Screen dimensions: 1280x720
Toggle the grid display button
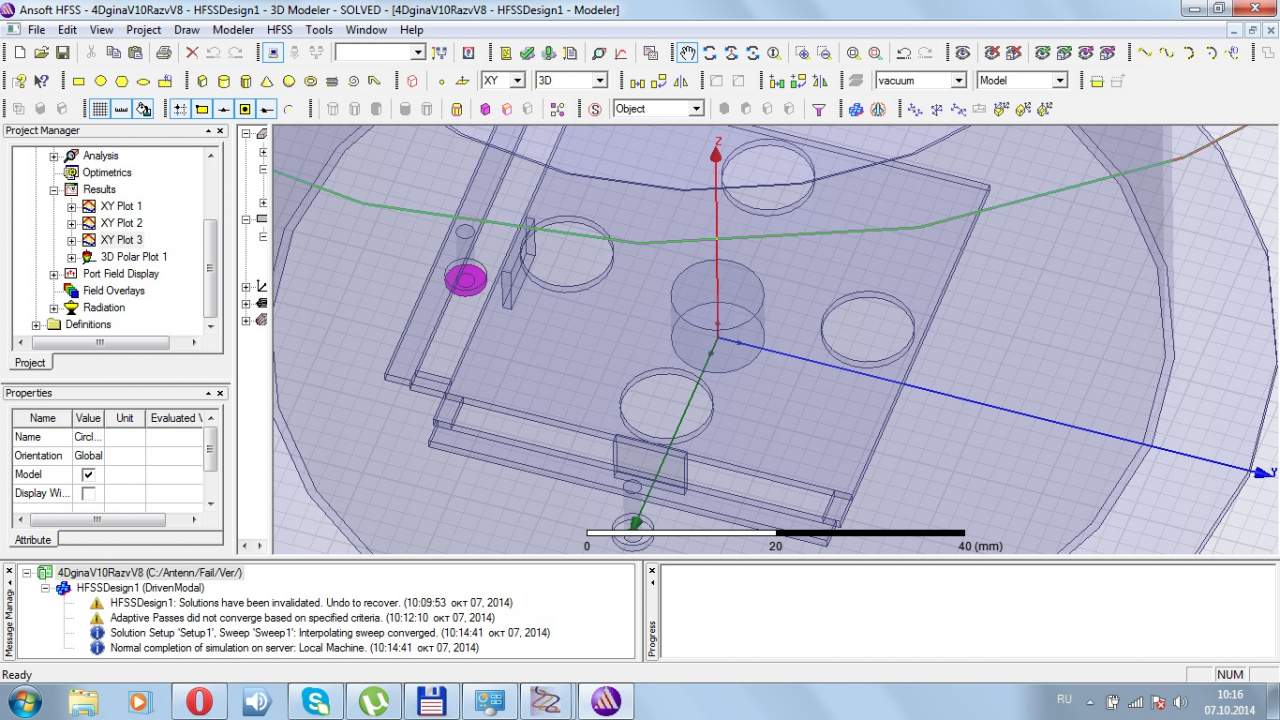click(100, 109)
